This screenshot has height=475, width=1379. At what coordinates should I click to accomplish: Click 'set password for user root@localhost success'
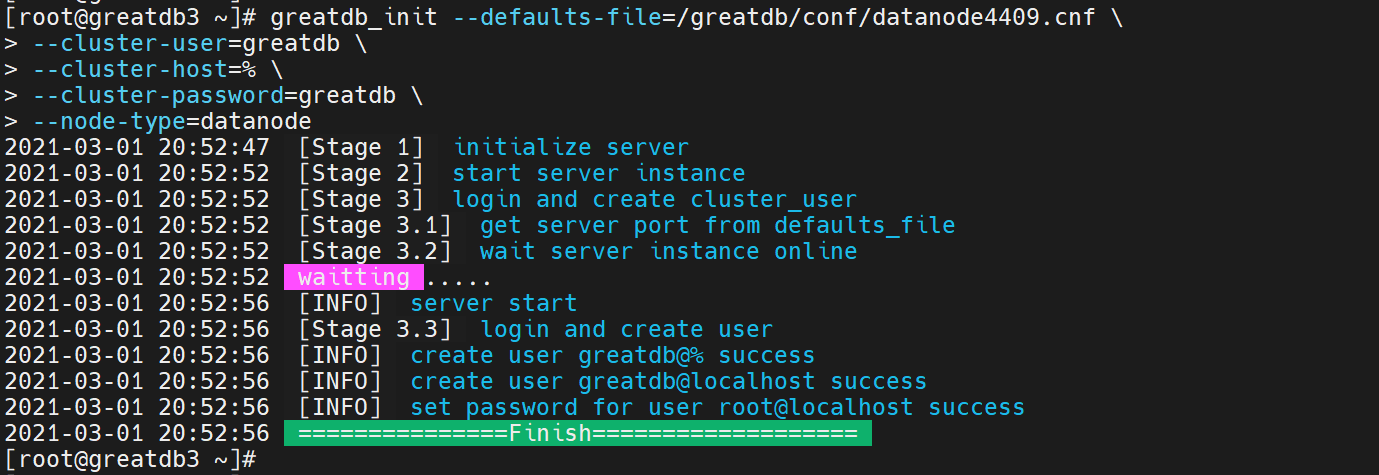(718, 408)
